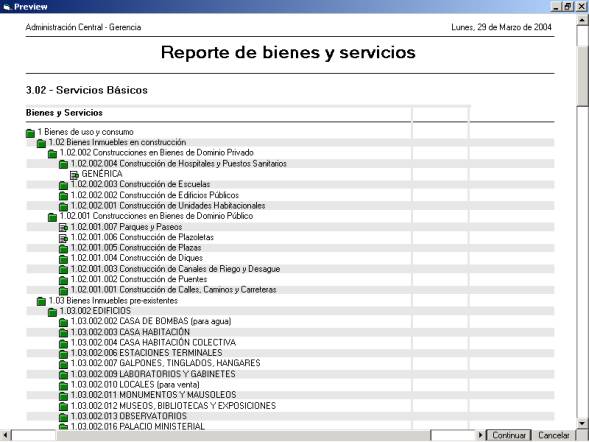Click the Bienes y Servicios column header

[x=64, y=113]
